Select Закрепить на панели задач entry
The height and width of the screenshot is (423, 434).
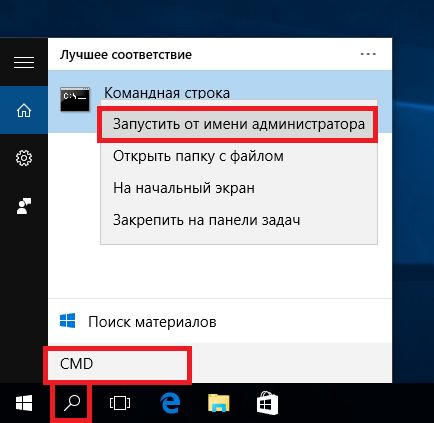tap(206, 220)
